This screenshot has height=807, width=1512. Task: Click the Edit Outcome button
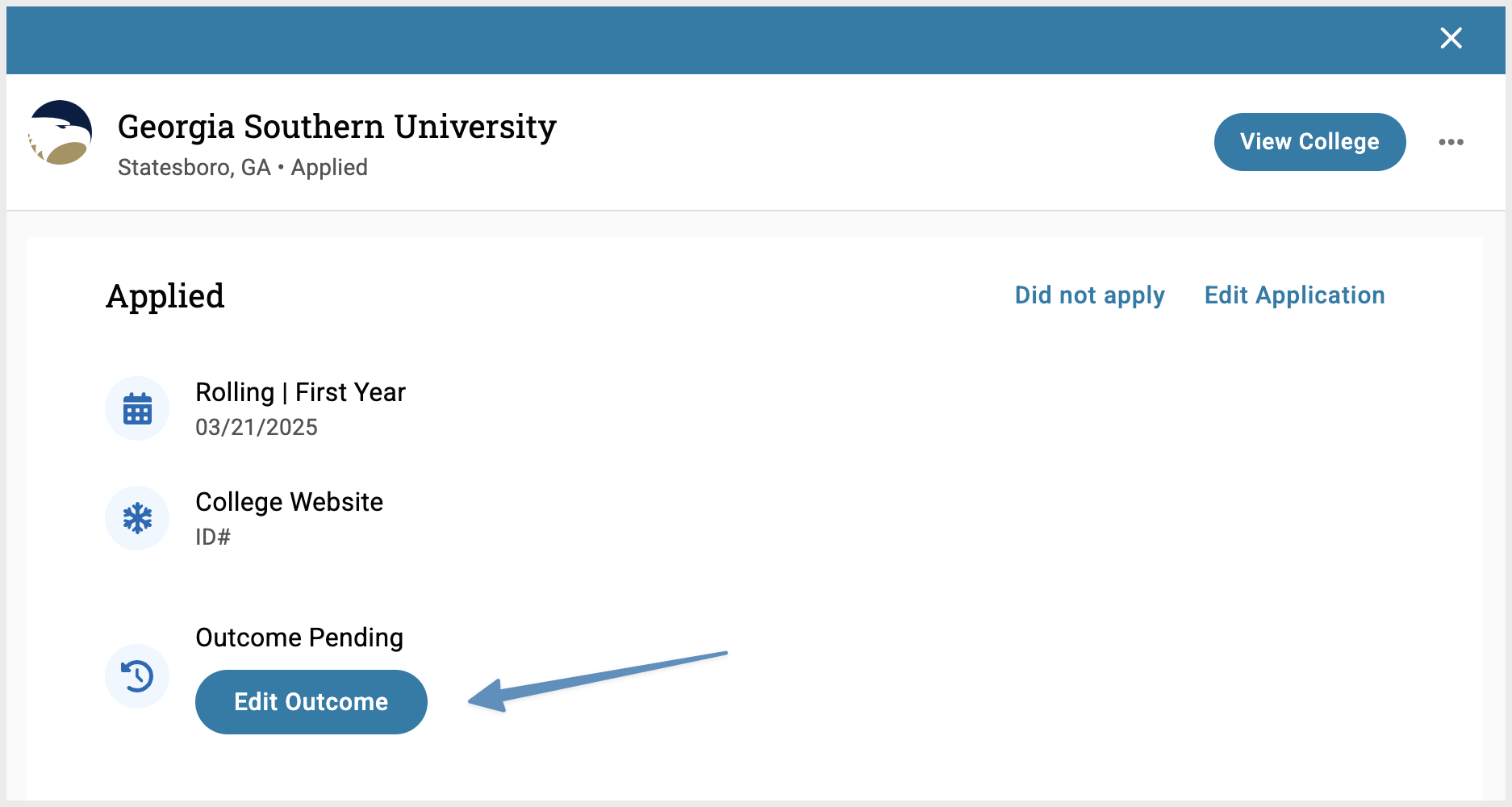pyautogui.click(x=311, y=702)
